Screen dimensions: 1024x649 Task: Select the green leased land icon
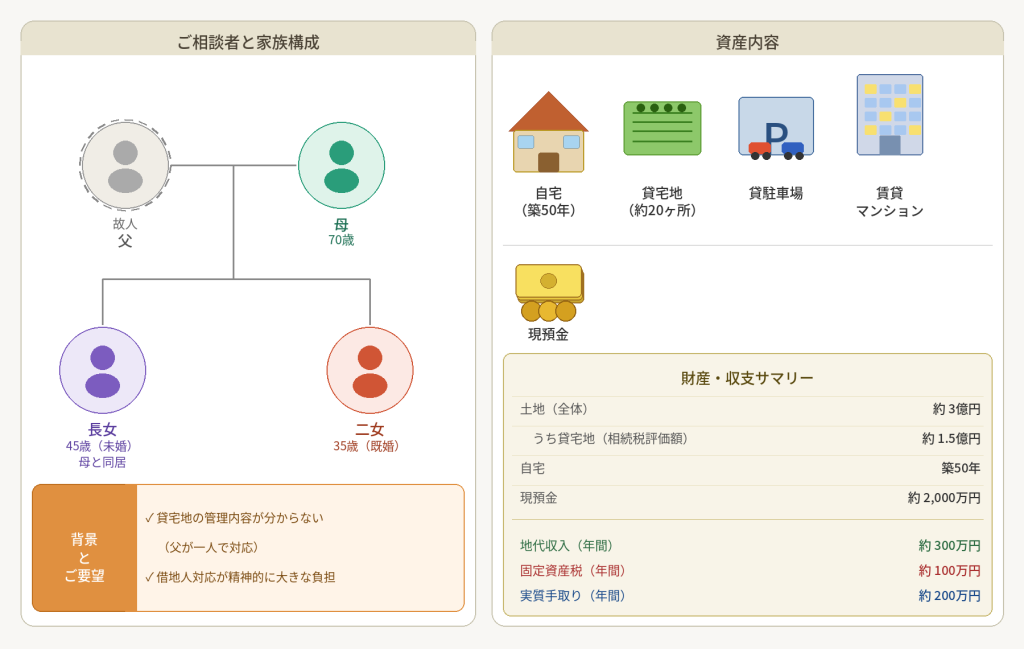click(x=662, y=128)
